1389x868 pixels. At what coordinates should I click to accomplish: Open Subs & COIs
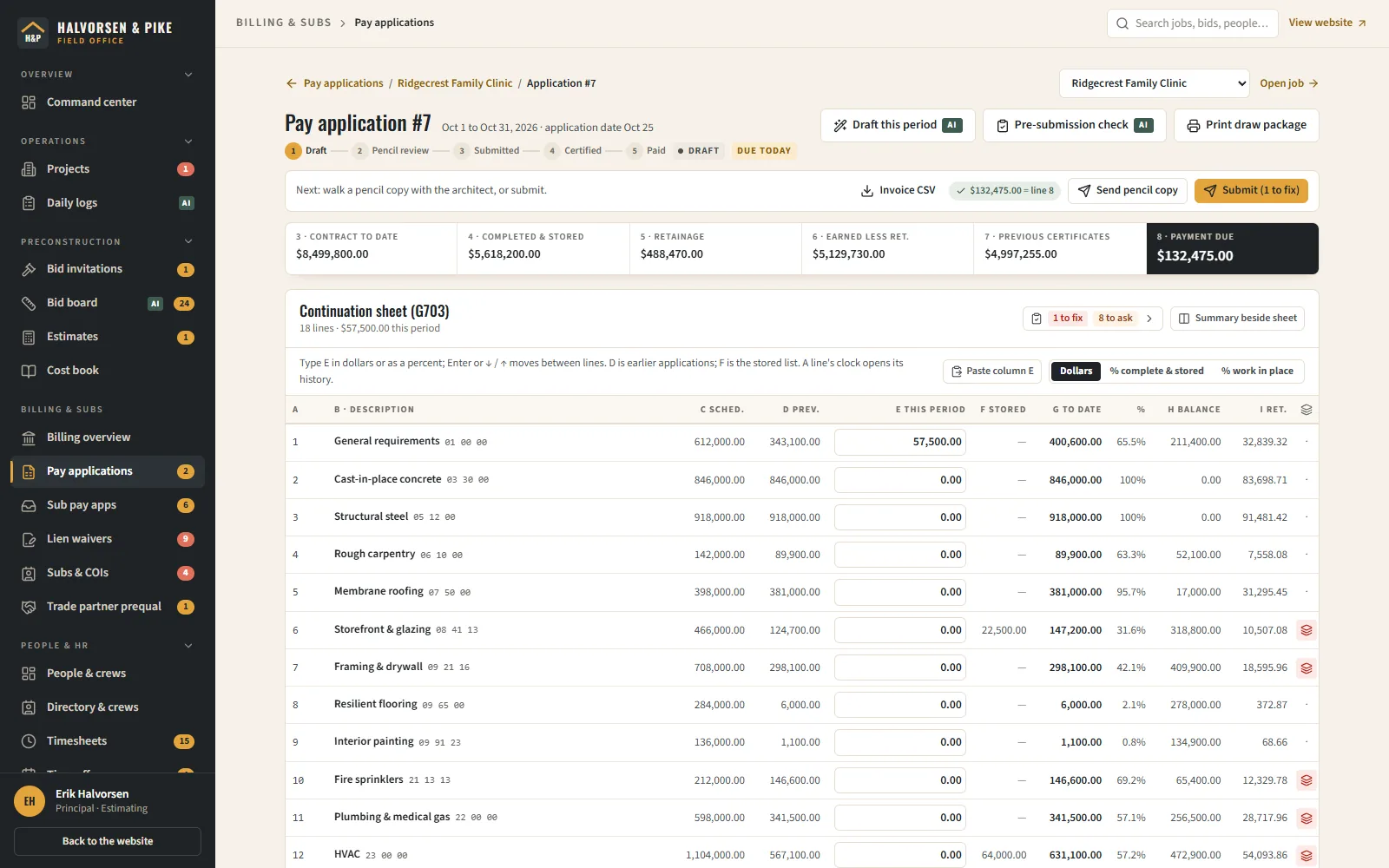(108, 573)
